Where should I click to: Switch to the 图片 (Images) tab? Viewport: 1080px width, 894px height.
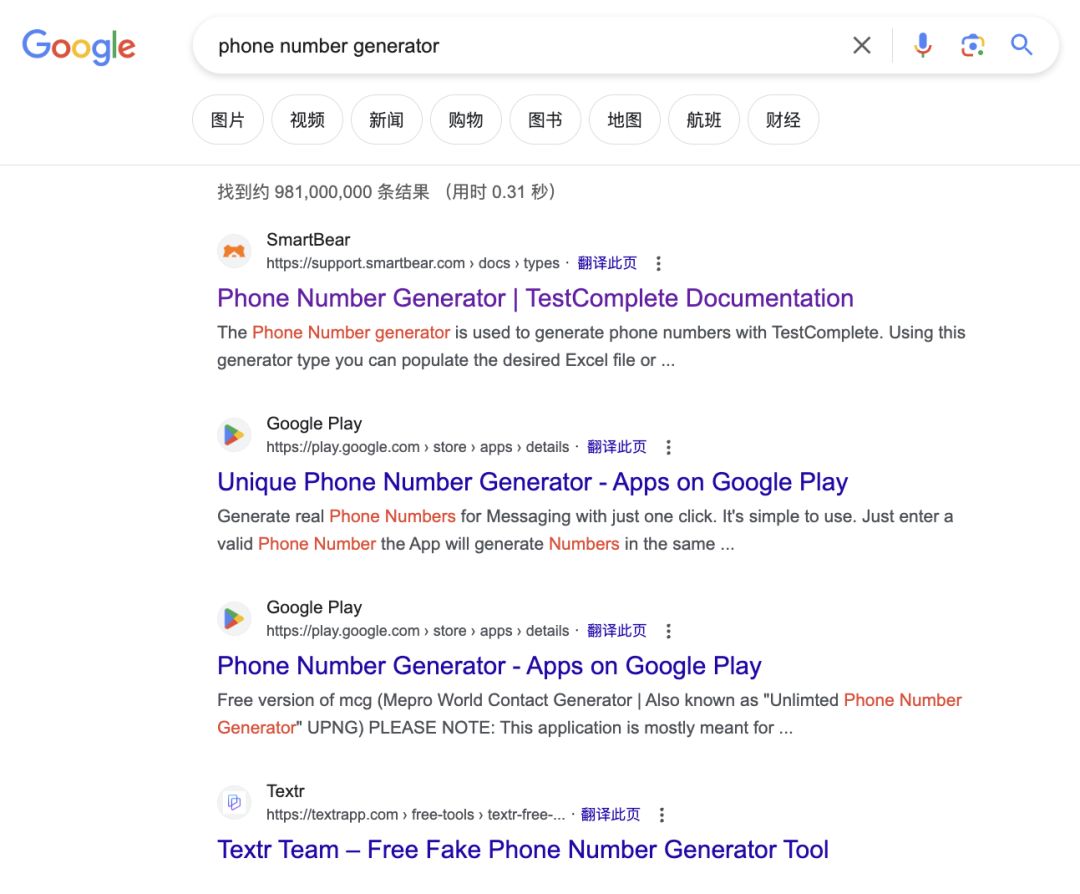coord(227,120)
